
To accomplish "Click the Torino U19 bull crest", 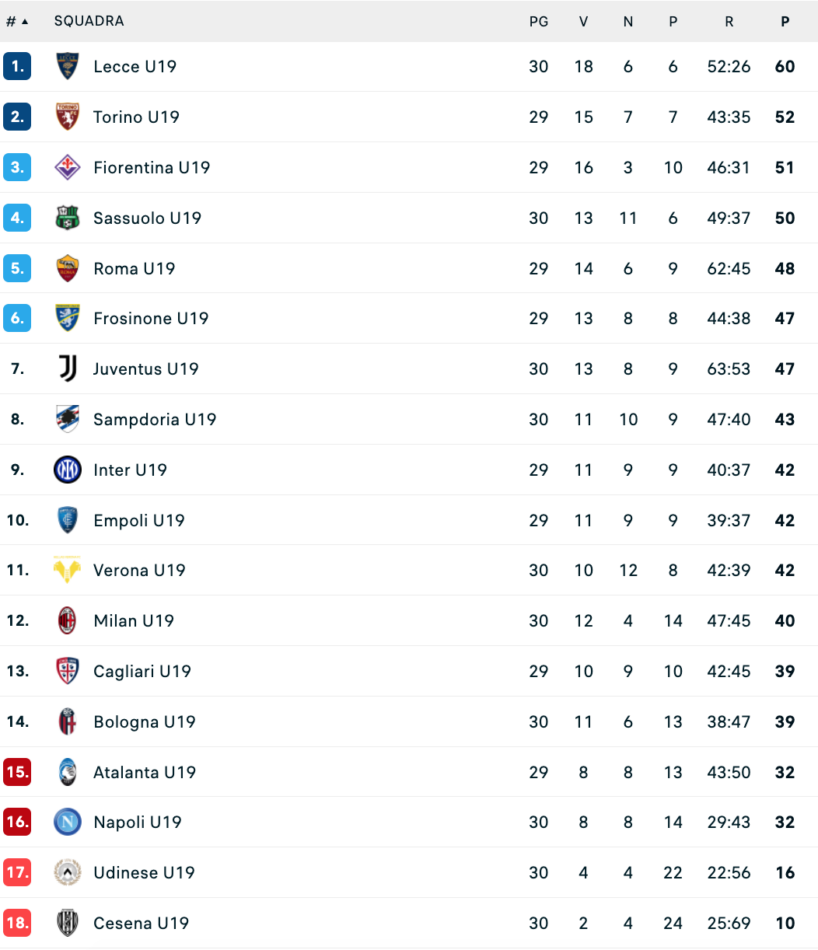I will pyautogui.click(x=67, y=117).
